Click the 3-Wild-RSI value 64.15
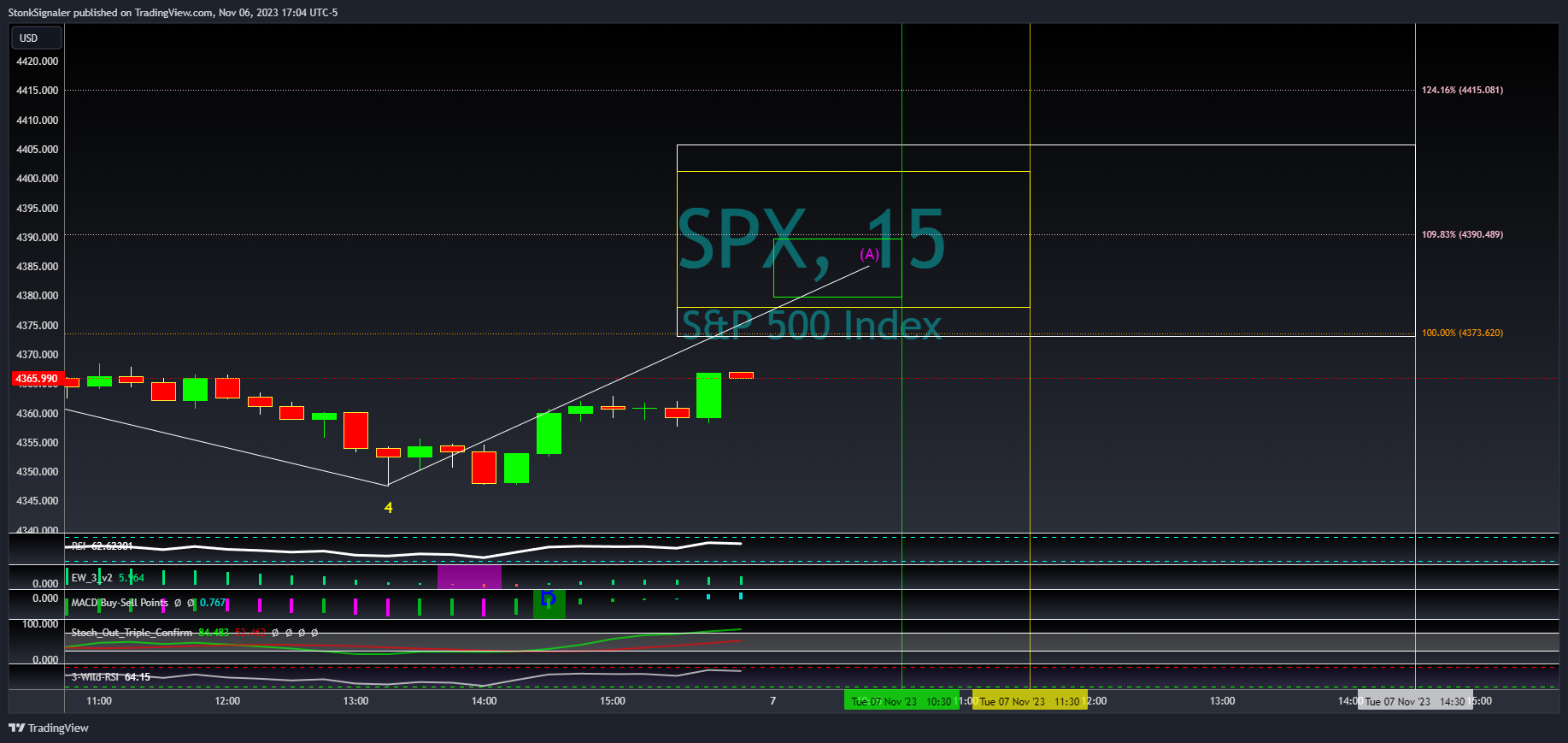 (x=138, y=677)
